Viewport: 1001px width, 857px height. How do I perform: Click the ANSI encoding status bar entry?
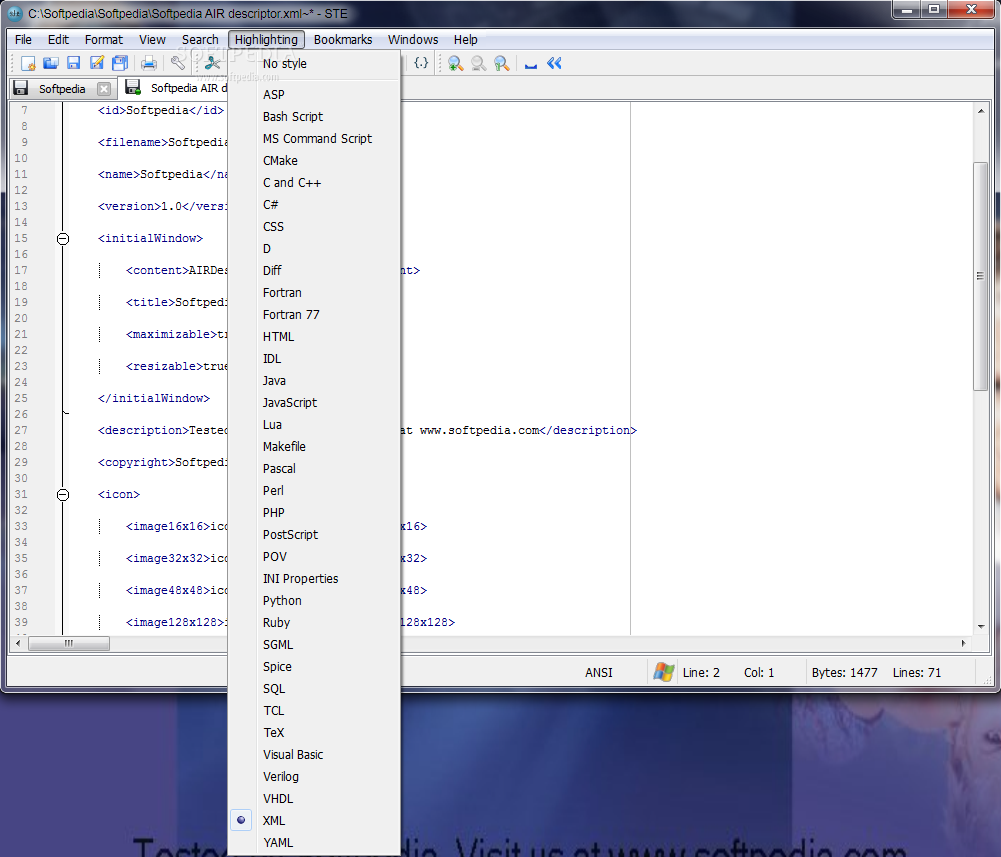[599, 672]
